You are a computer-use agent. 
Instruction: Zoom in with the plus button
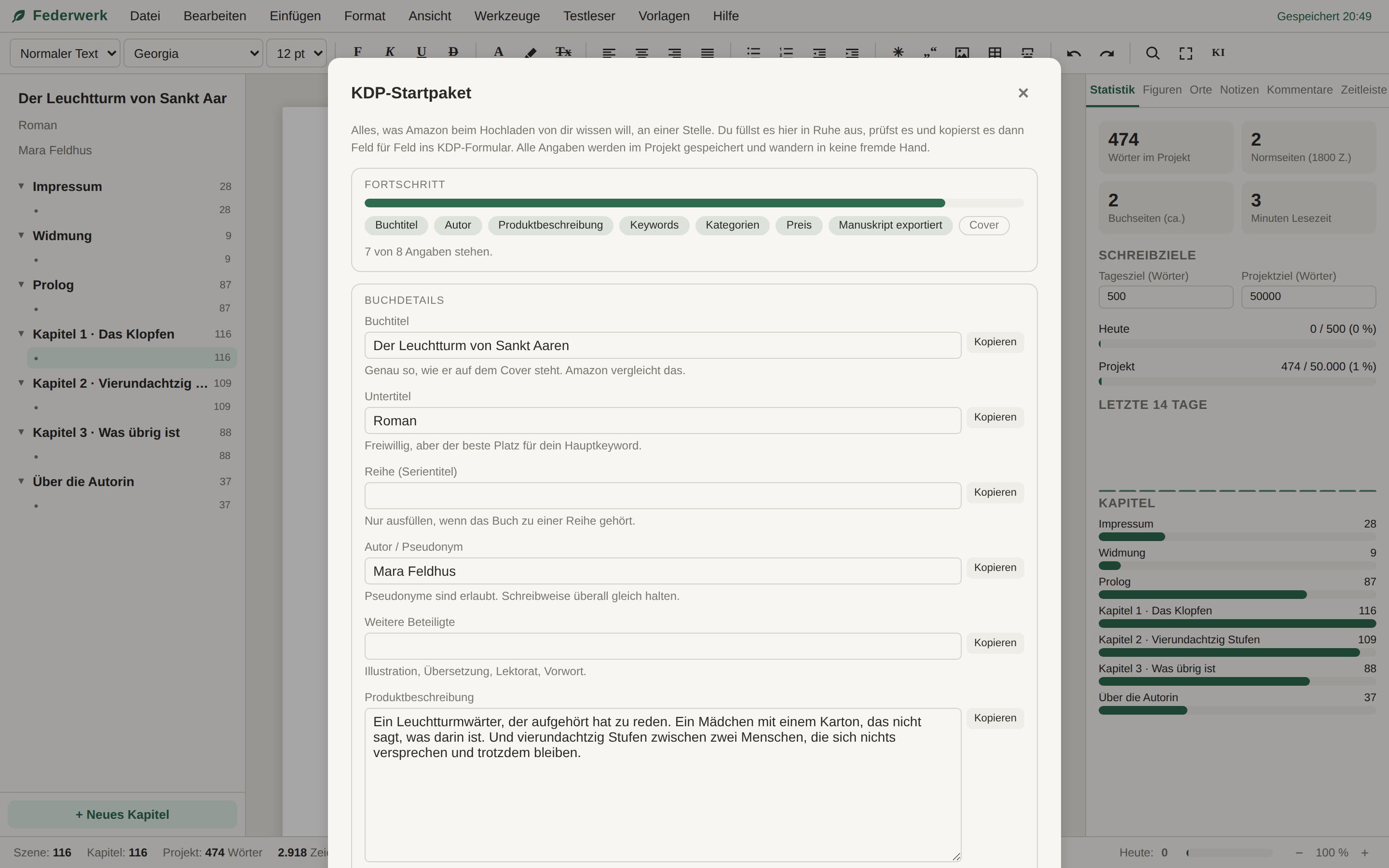pyautogui.click(x=1365, y=853)
